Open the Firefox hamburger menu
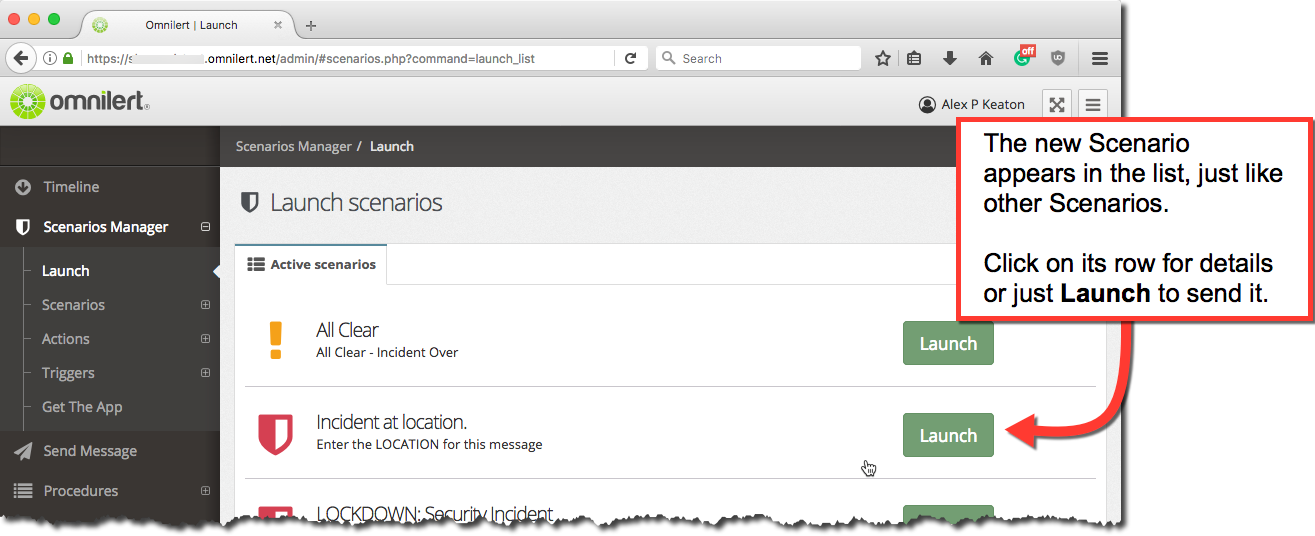This screenshot has width=1315, height=536. click(x=1100, y=58)
